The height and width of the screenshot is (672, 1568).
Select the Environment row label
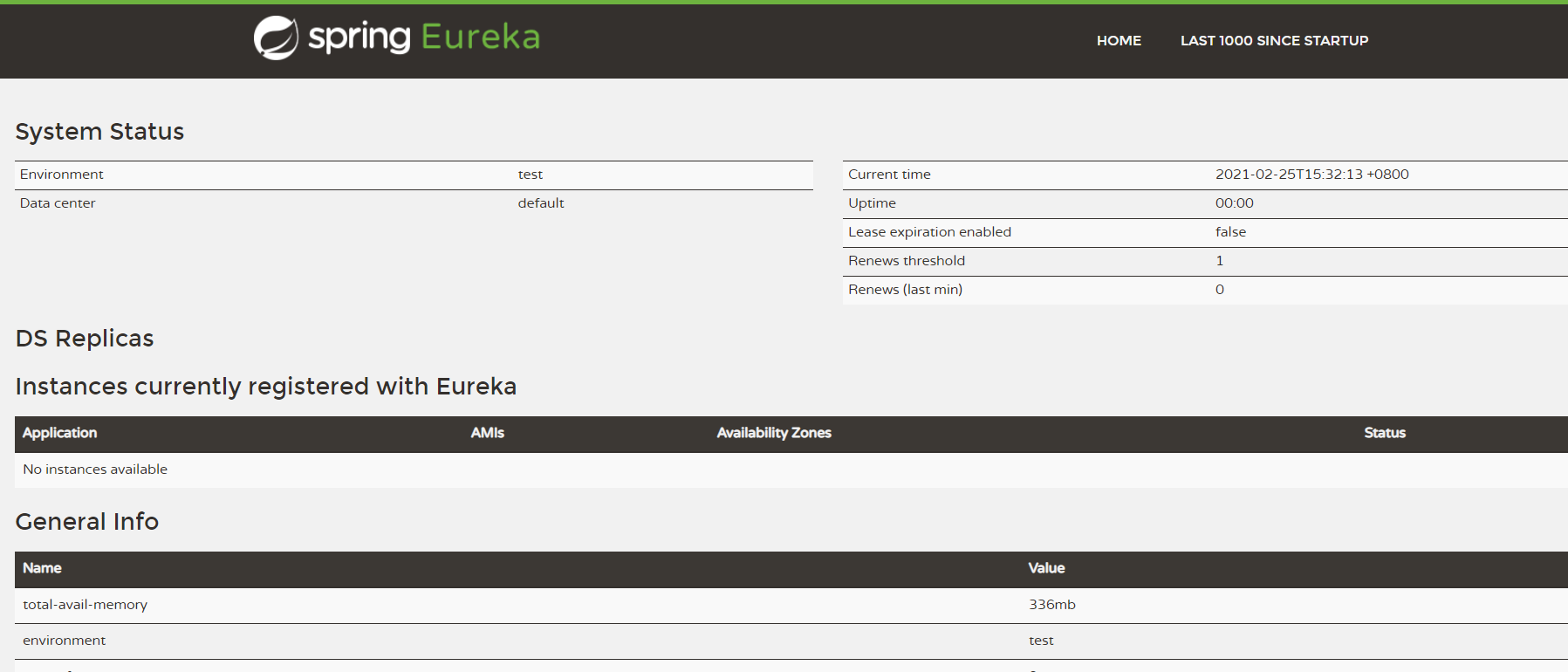tap(62, 175)
